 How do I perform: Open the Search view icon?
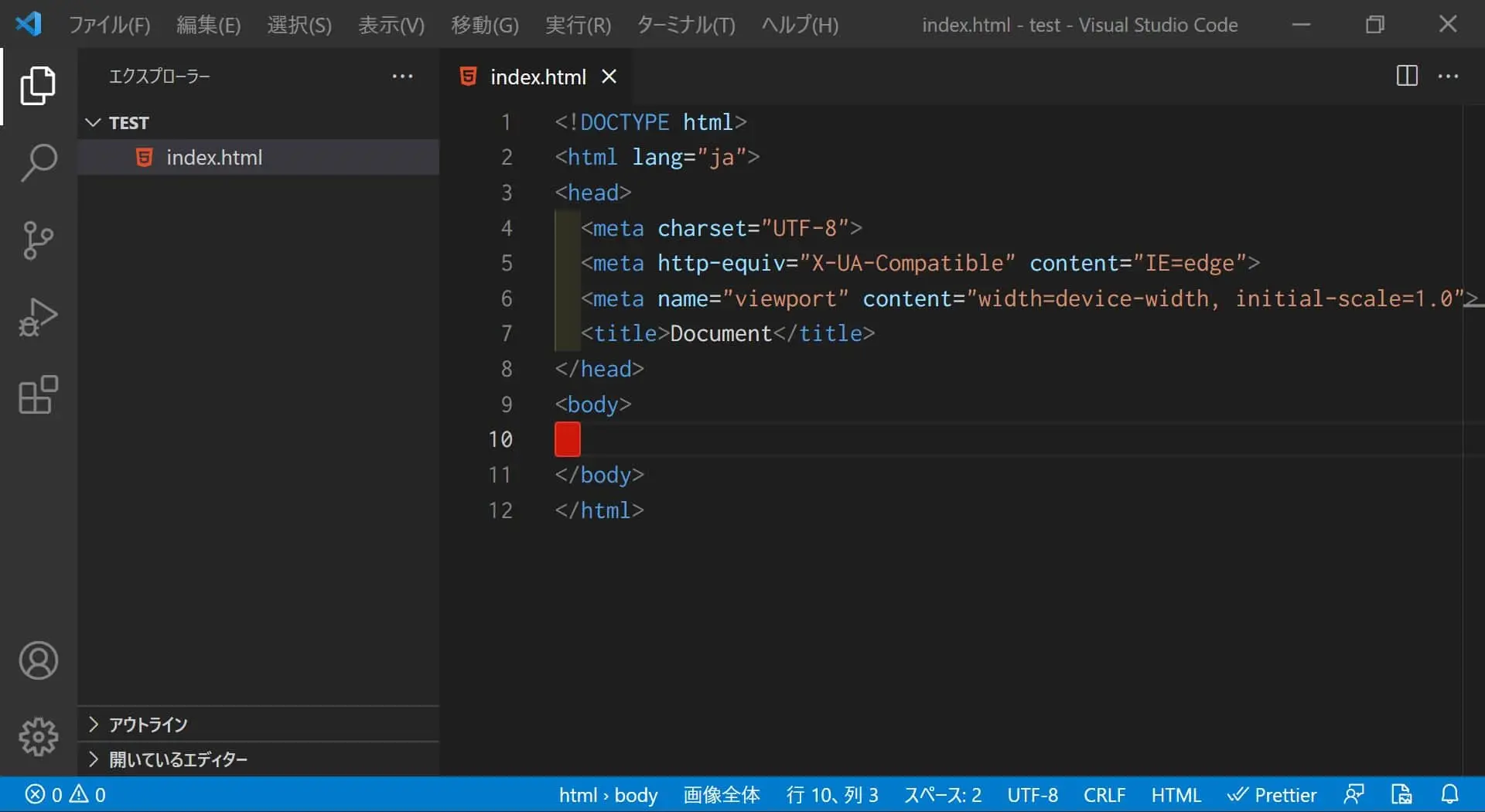[38, 163]
